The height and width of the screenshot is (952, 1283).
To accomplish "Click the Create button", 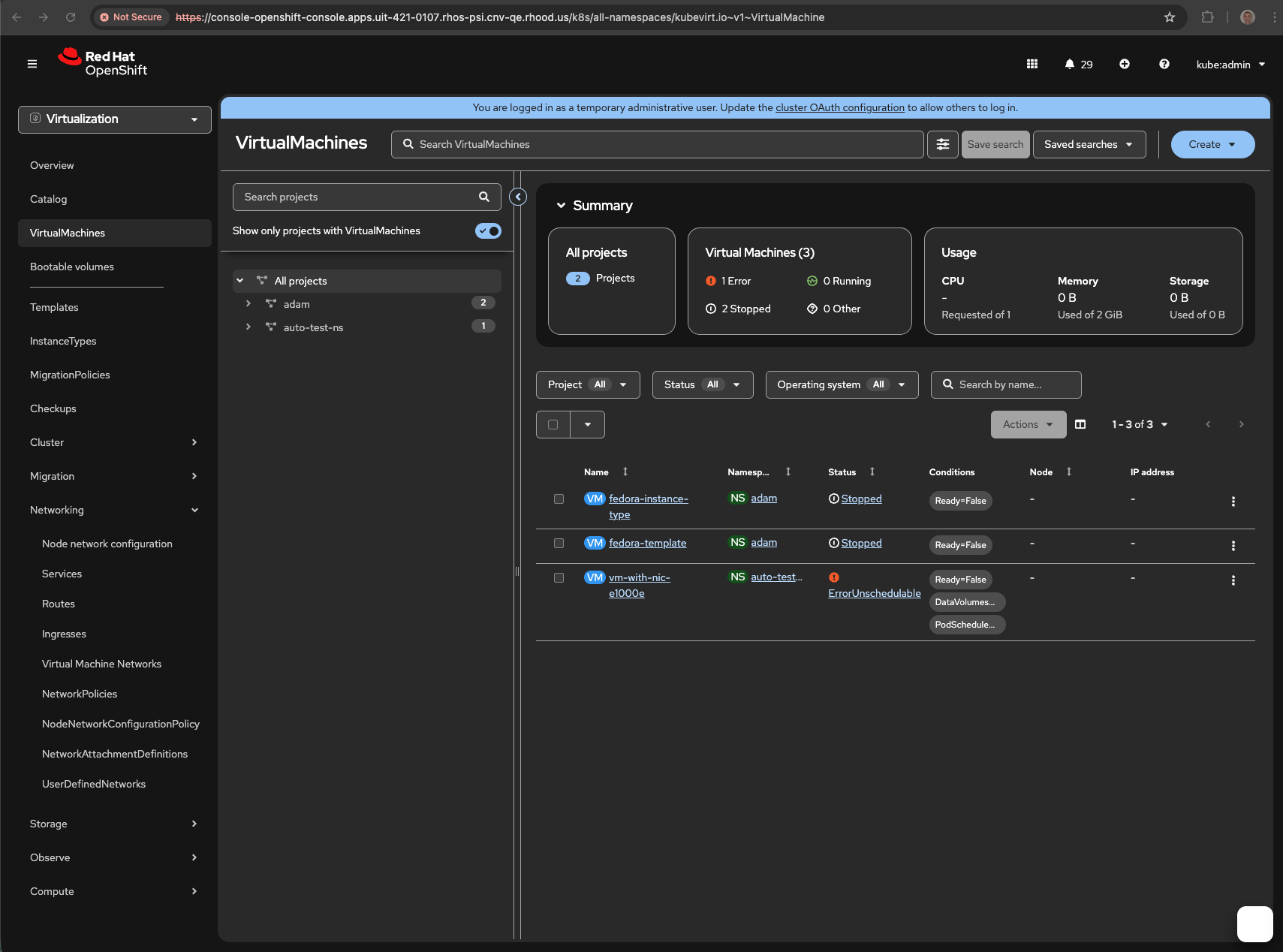I will pos(1212,145).
